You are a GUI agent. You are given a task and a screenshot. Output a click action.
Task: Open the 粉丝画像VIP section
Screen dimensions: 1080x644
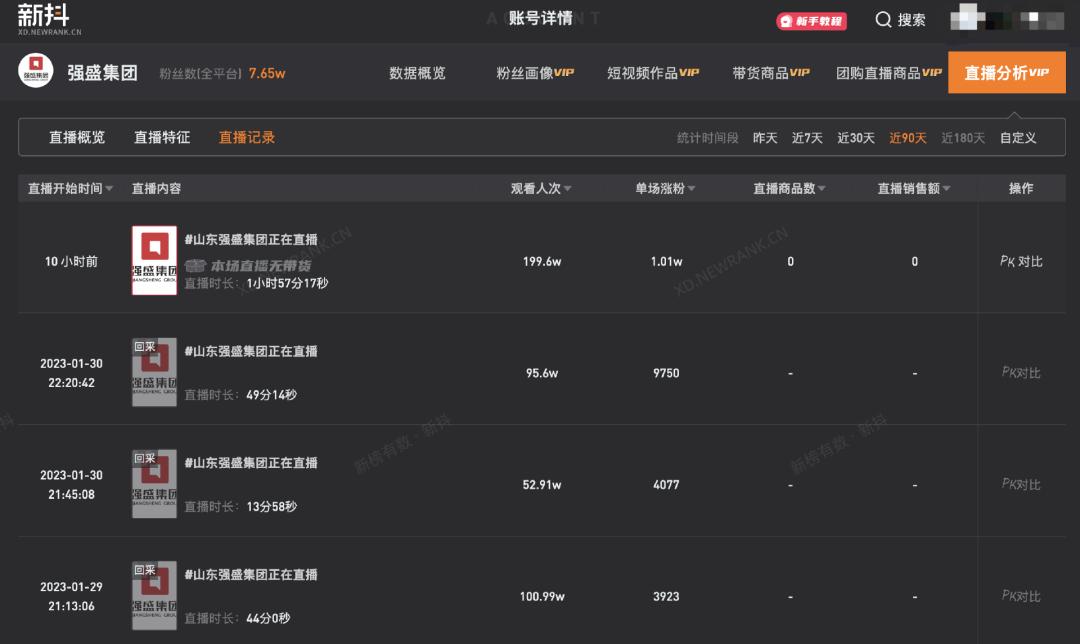coord(534,72)
